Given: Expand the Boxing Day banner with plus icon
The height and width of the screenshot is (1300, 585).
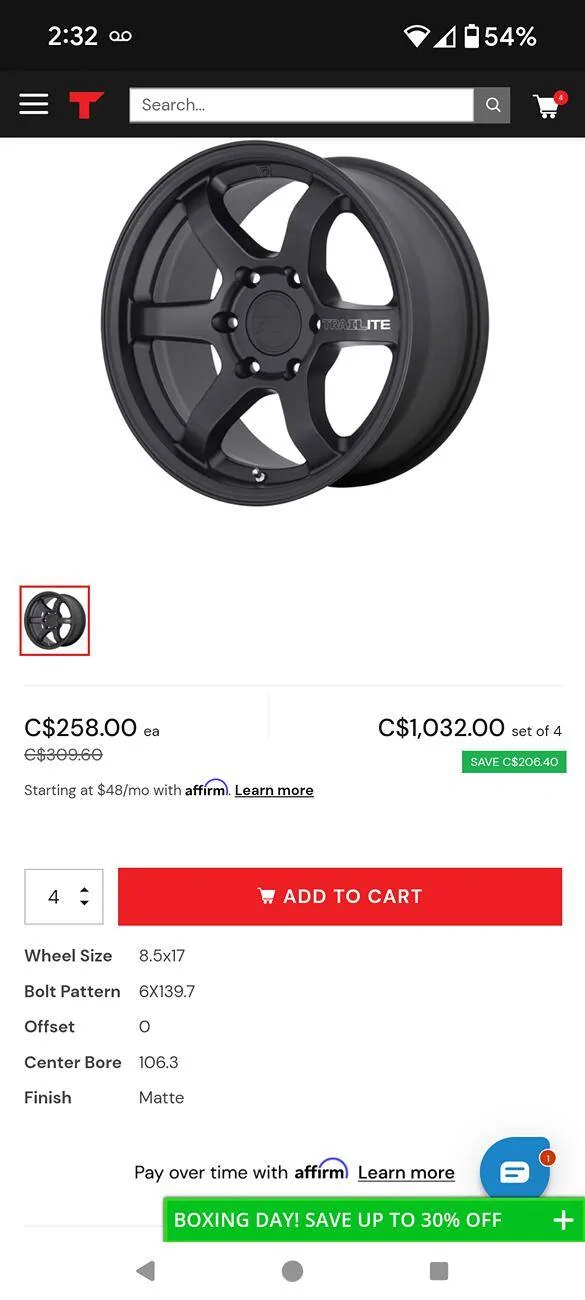Looking at the screenshot, I should 562,1220.
